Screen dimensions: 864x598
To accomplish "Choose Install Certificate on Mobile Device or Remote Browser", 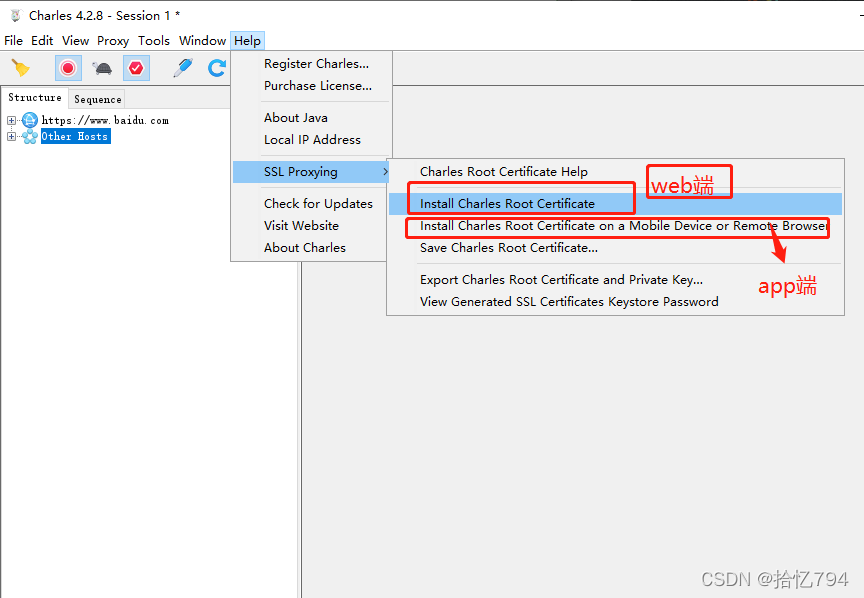I will 615,225.
